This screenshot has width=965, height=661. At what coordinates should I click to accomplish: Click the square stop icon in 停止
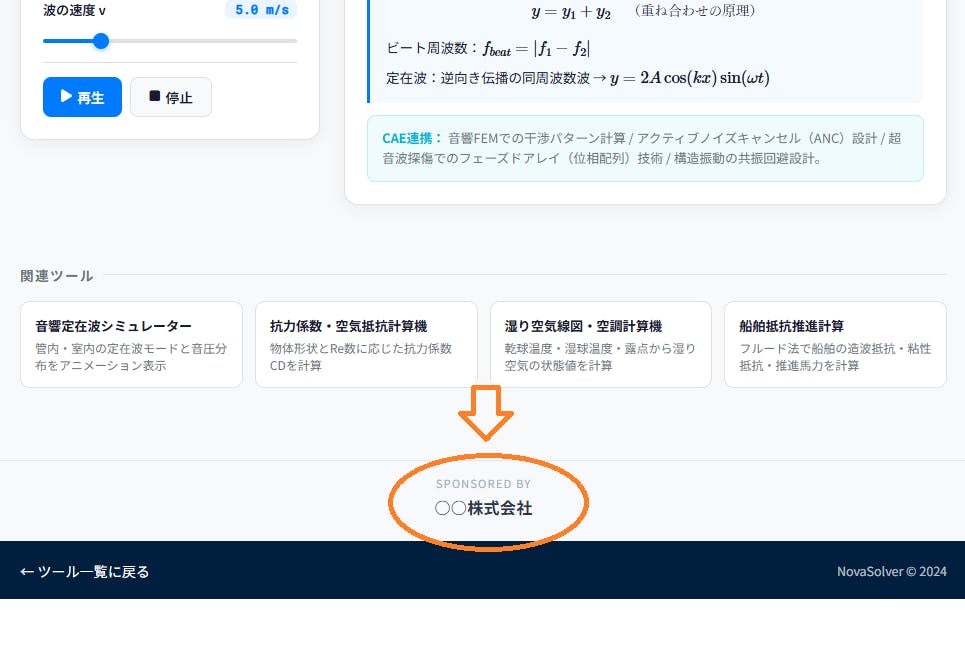point(154,97)
